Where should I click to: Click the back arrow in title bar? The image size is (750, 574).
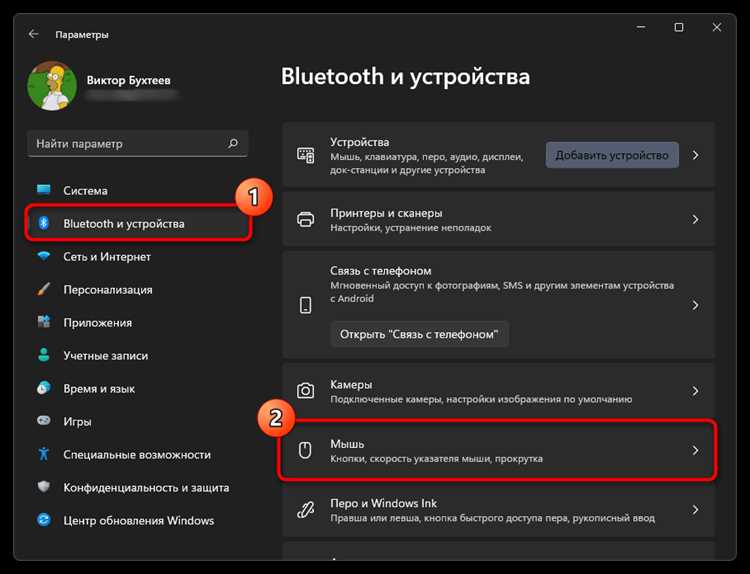(x=33, y=34)
